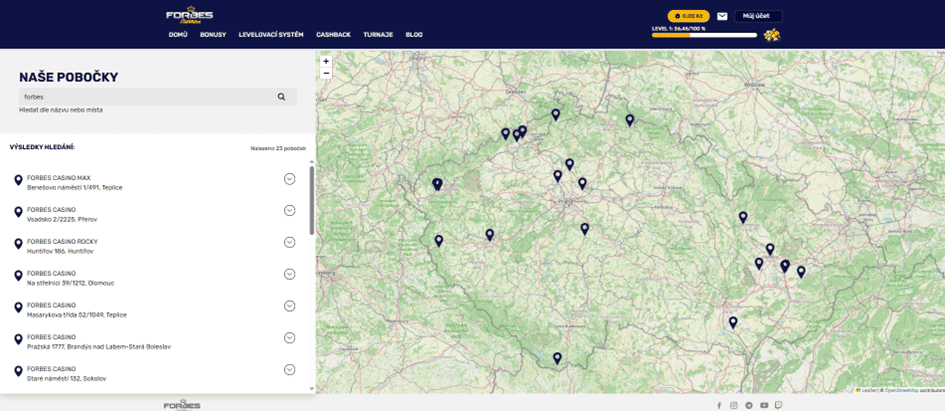The height and width of the screenshot is (411, 945).
Task: Open the Můj účet button
Action: click(758, 16)
